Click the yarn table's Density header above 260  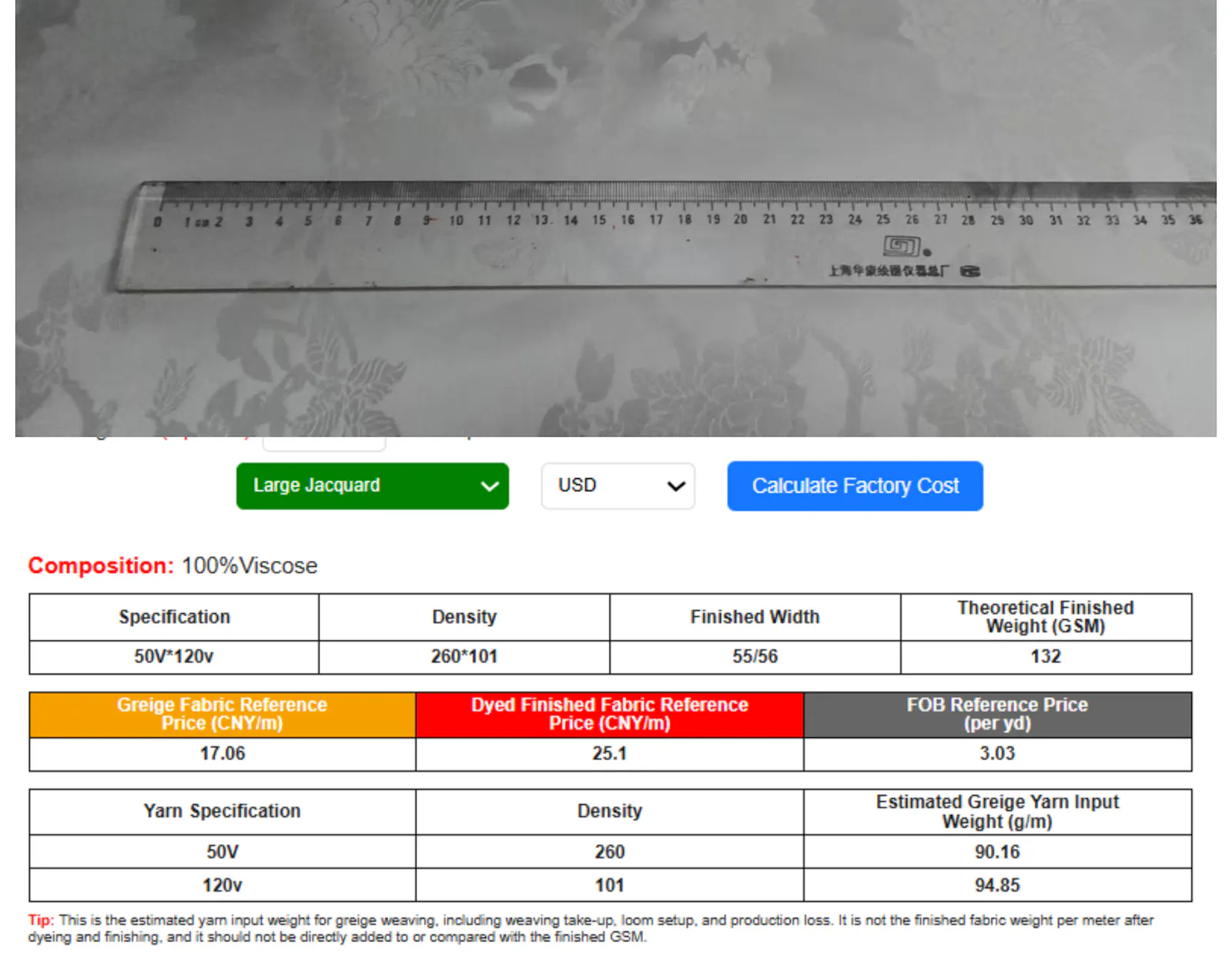point(610,812)
